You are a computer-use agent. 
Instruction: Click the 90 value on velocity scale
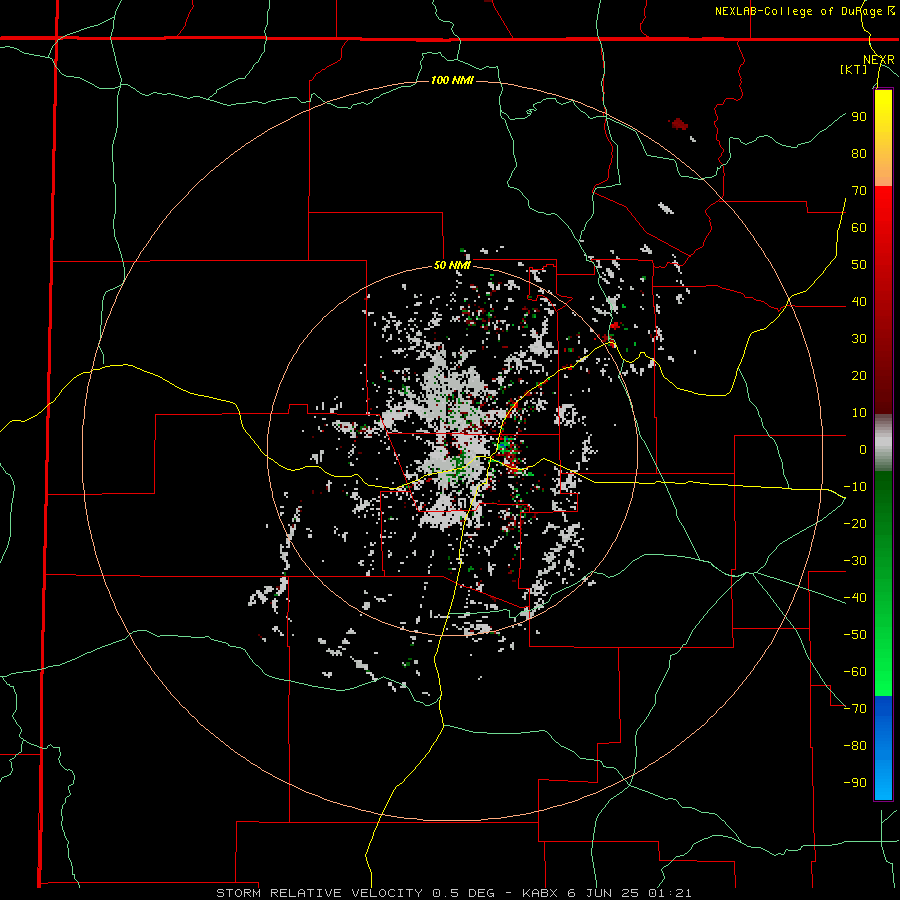click(x=859, y=117)
